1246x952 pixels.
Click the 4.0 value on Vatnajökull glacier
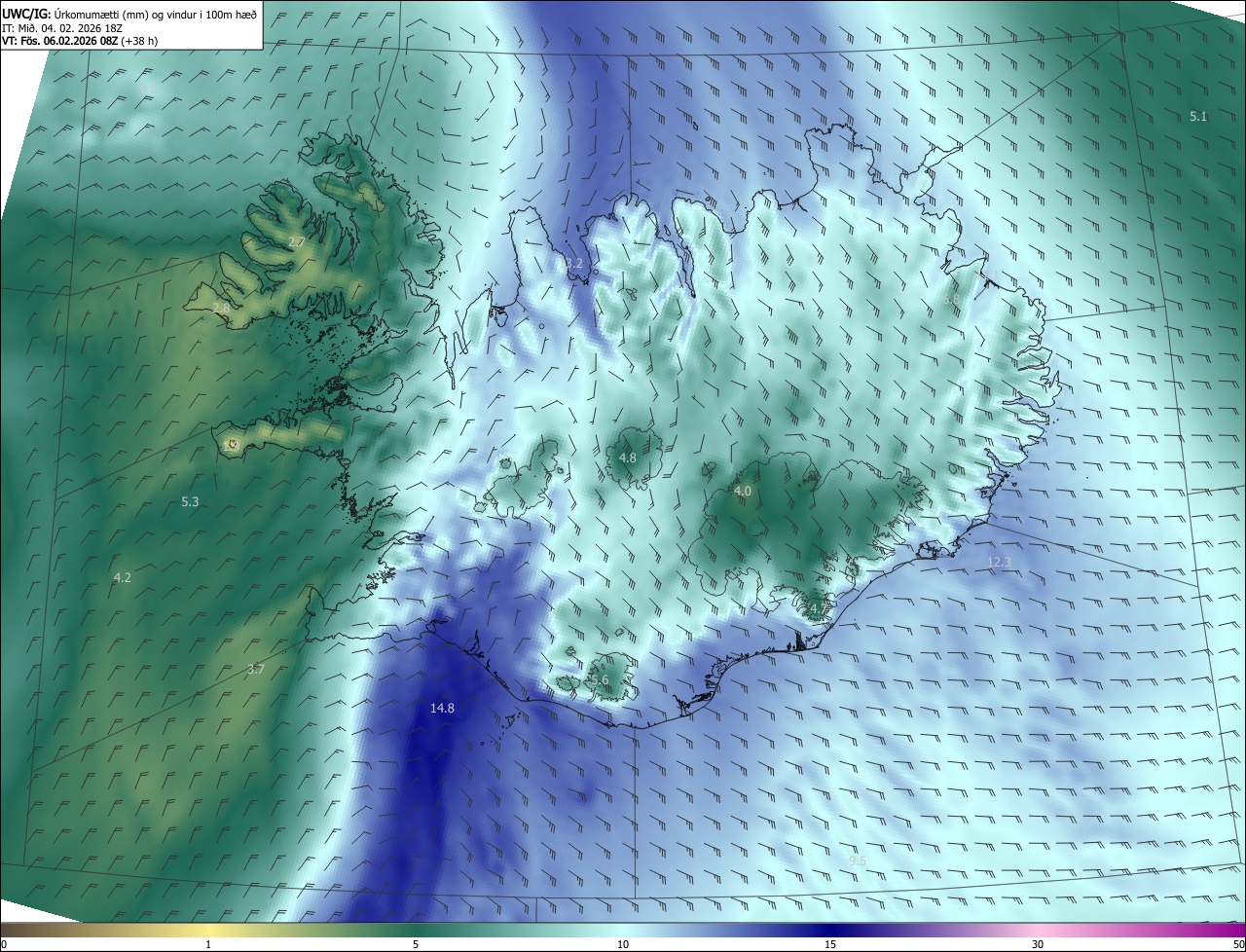click(742, 492)
